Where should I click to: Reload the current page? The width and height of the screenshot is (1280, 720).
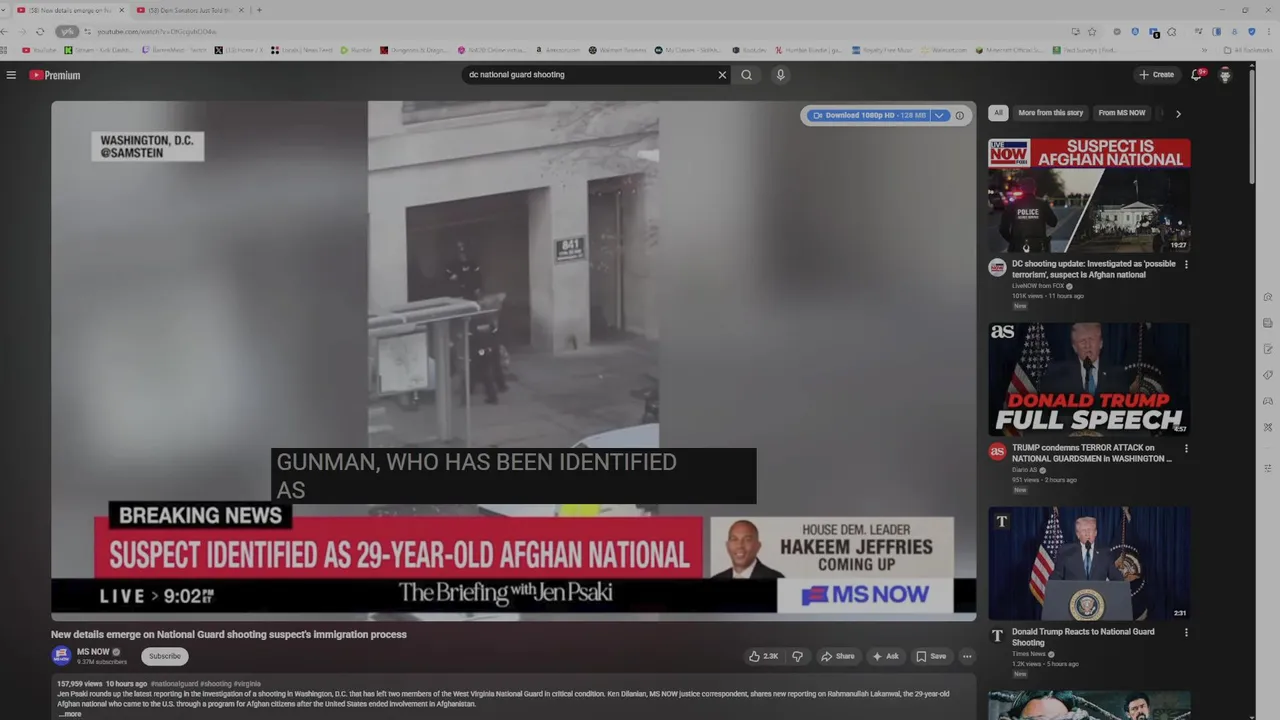pyautogui.click(x=40, y=31)
